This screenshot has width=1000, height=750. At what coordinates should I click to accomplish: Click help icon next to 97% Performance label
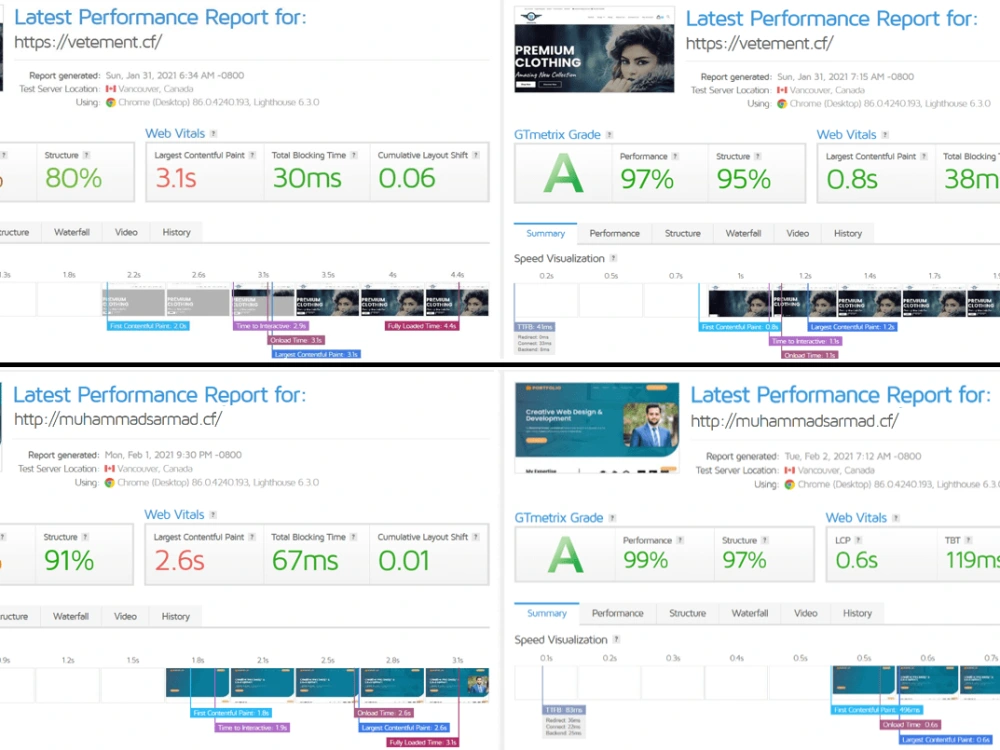(x=675, y=156)
